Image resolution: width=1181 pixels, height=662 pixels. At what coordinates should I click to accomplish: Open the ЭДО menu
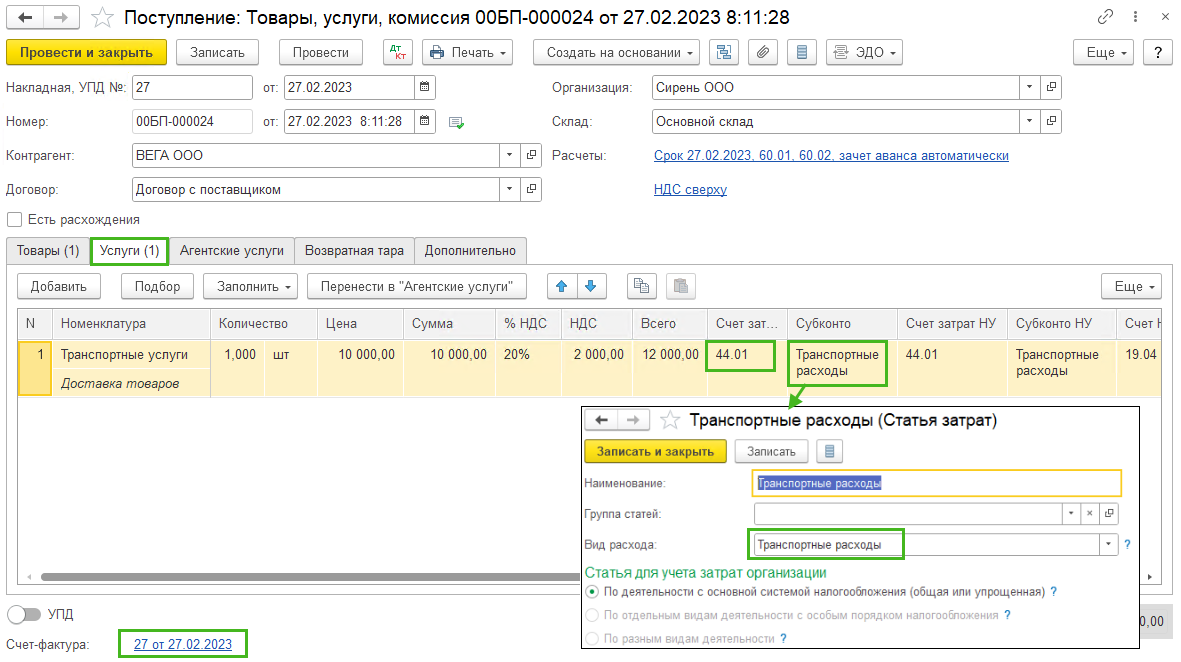pyautogui.click(x=865, y=53)
